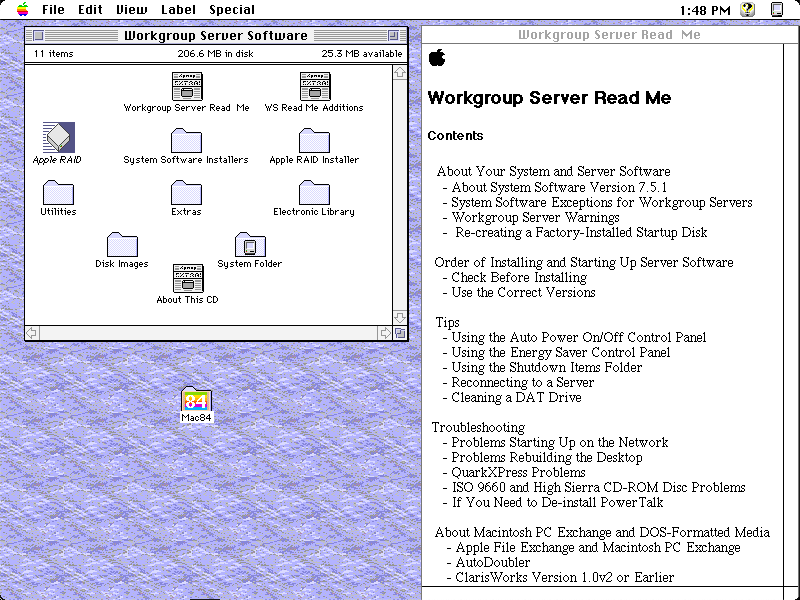Open the File menu
The width and height of the screenshot is (800, 600).
(53, 9)
